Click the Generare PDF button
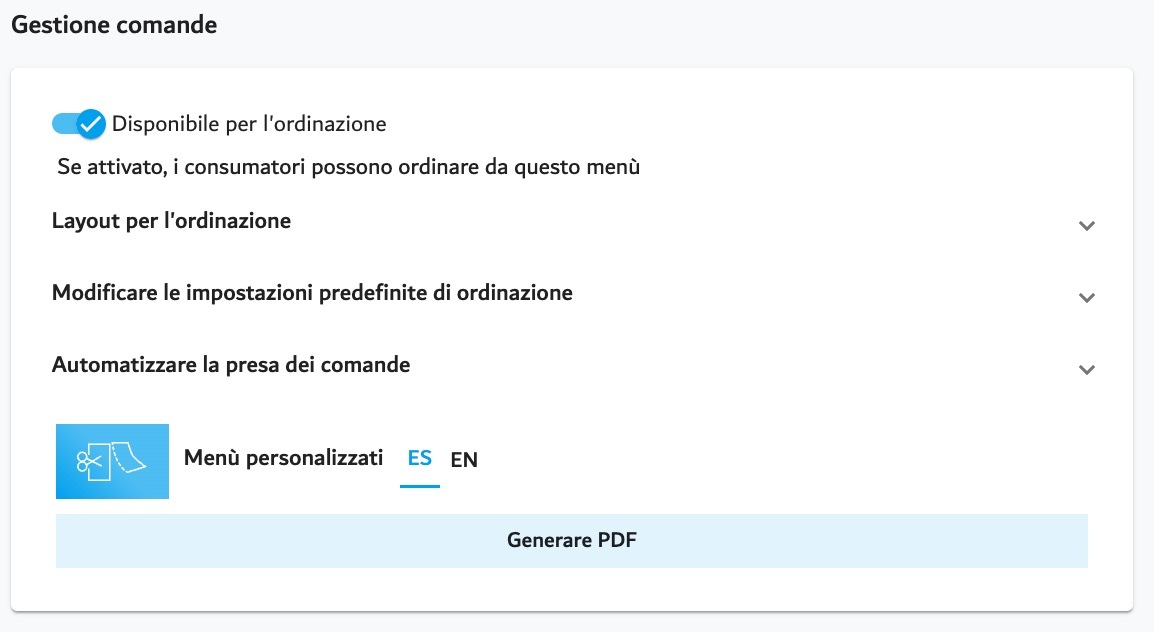This screenshot has height=632, width=1154. 572,541
